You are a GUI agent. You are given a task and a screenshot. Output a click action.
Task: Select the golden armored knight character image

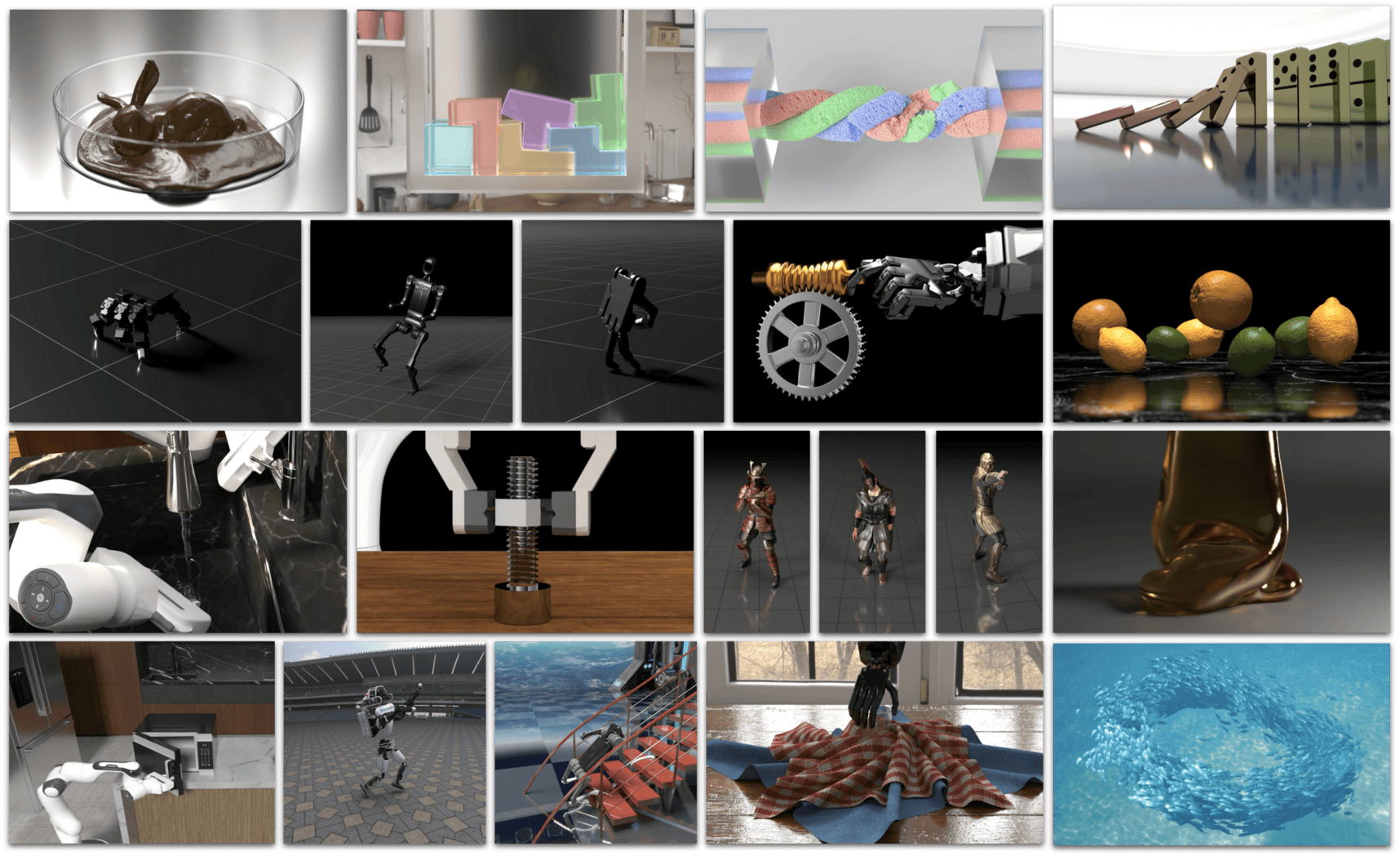pyautogui.click(x=989, y=532)
